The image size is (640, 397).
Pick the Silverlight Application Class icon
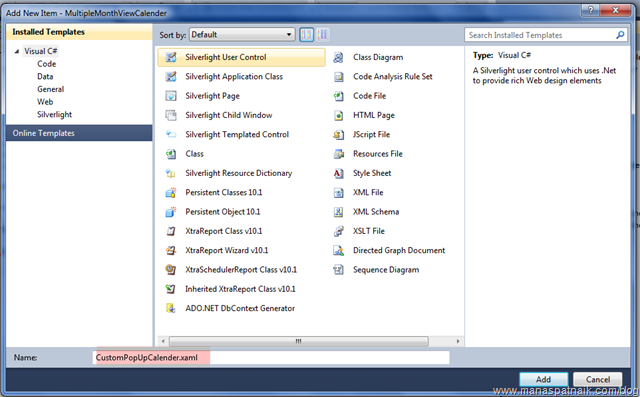click(171, 76)
